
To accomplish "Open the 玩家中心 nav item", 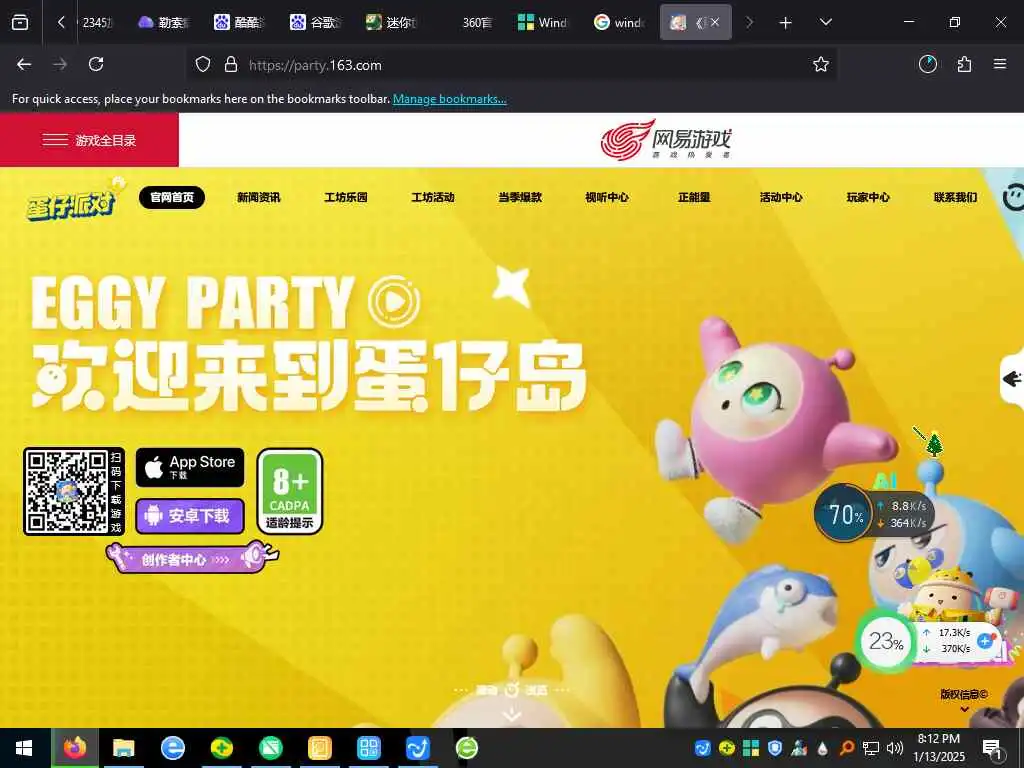I will pos(868,197).
